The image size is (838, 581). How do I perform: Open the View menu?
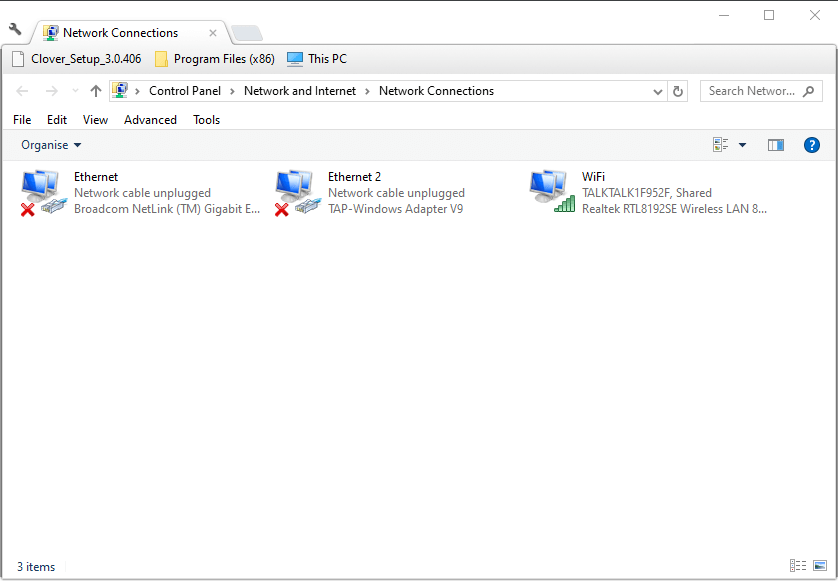(x=95, y=120)
